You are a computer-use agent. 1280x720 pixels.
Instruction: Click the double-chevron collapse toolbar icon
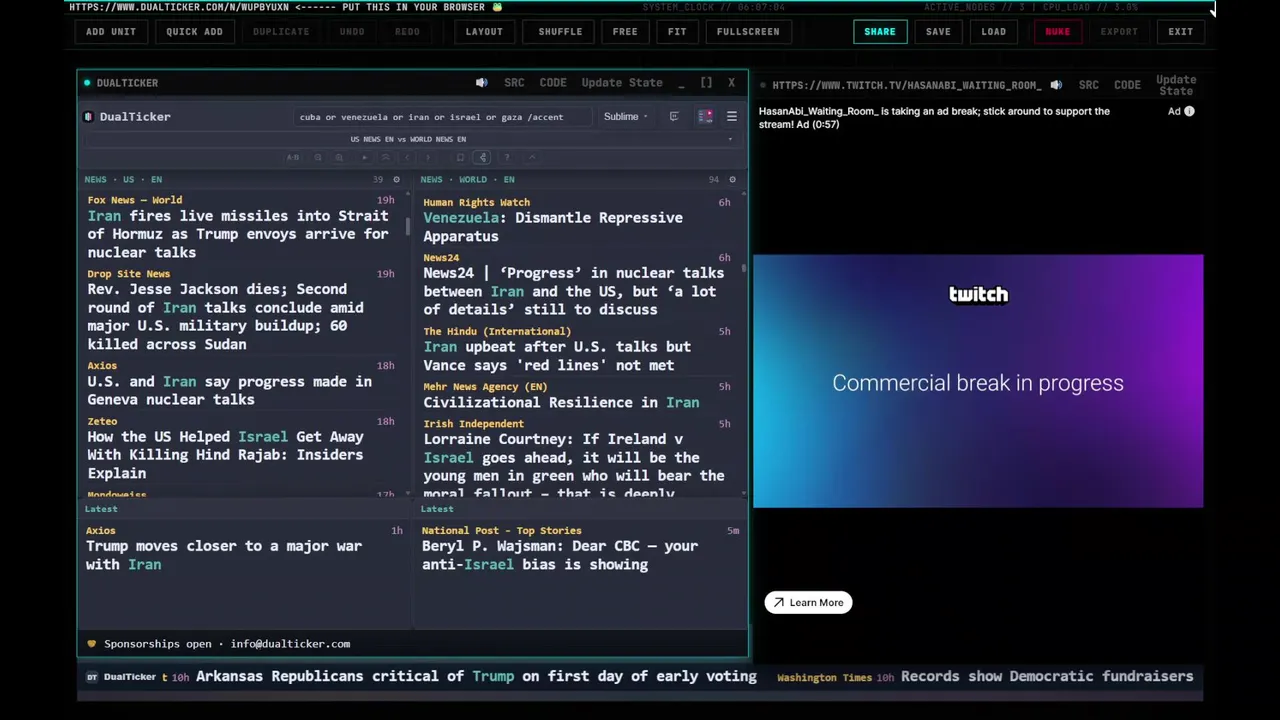pos(386,157)
